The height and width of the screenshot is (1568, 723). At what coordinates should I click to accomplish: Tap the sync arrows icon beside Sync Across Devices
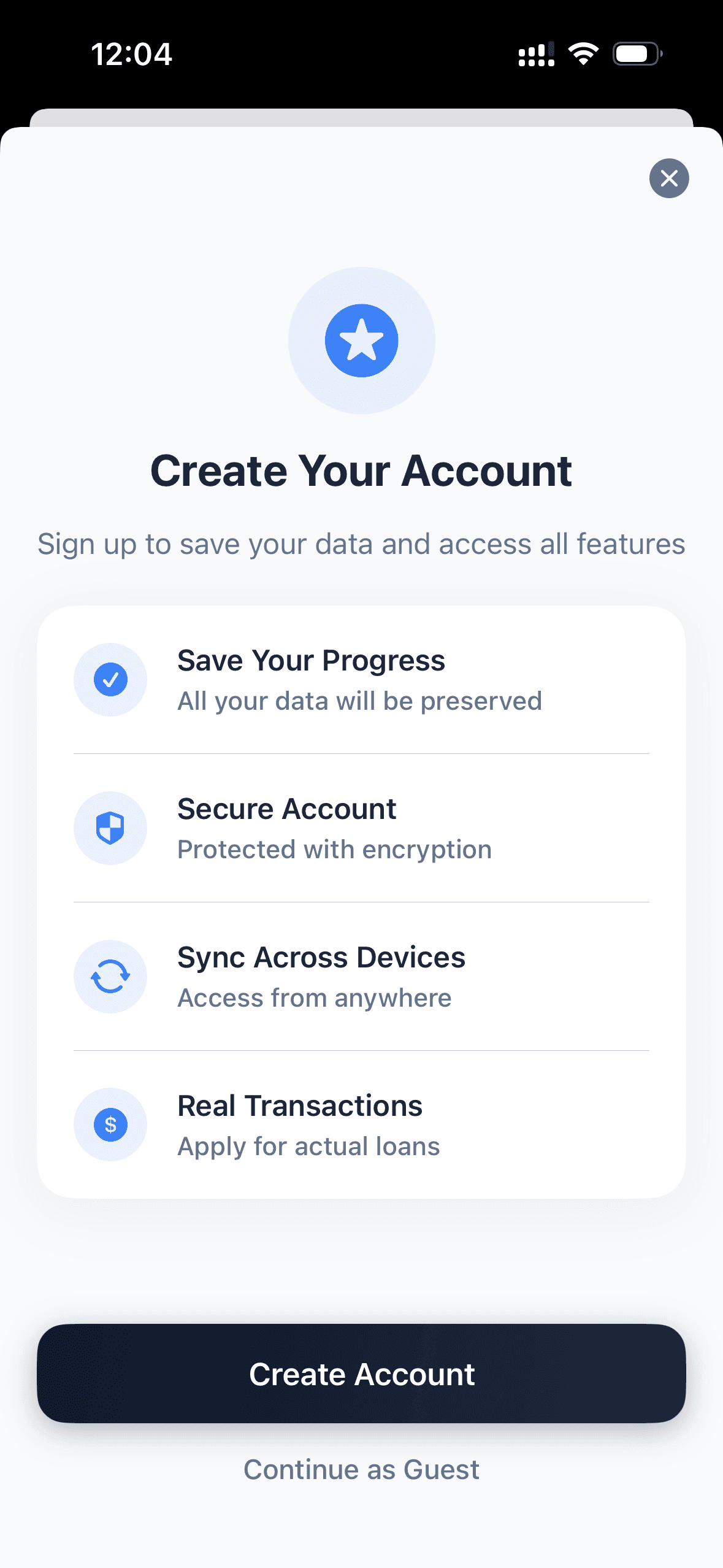point(110,976)
